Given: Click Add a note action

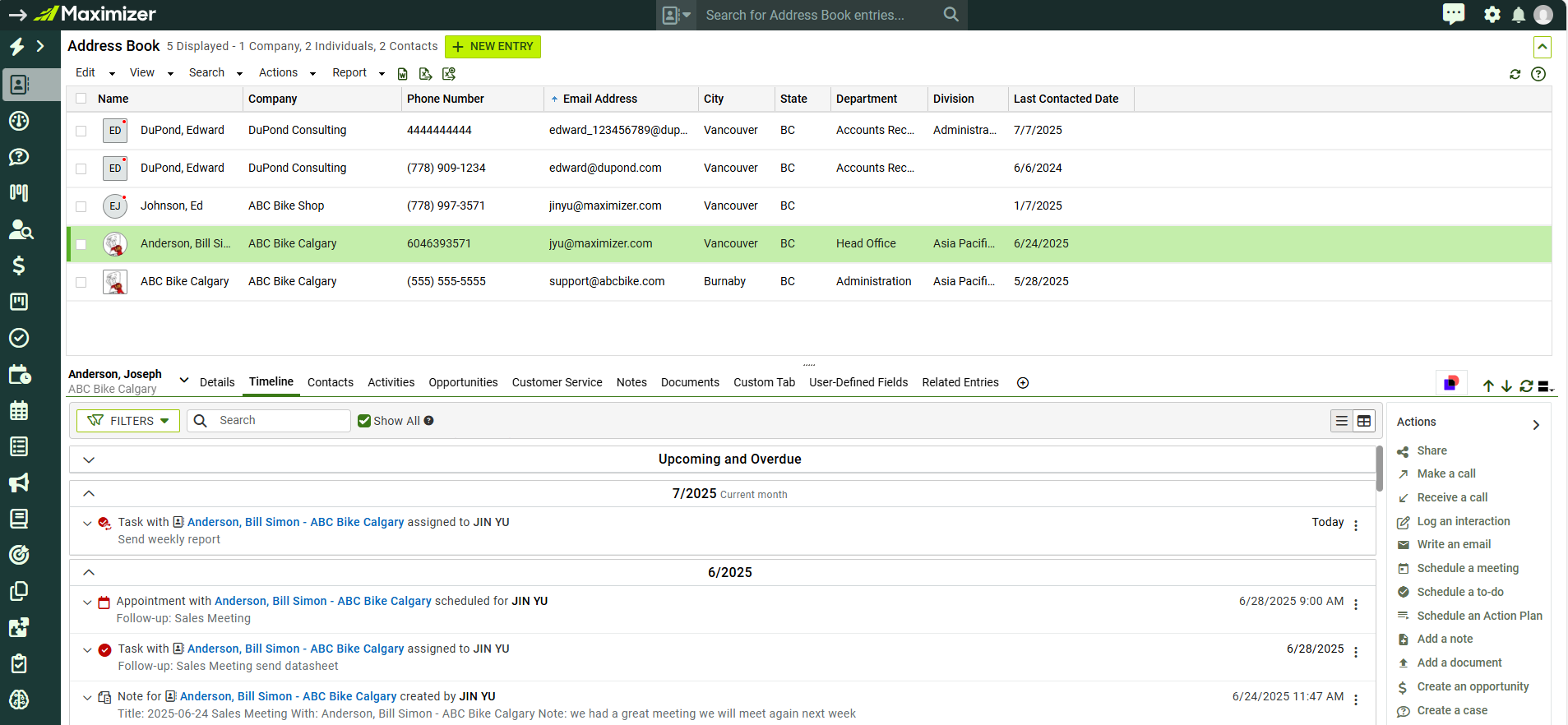Looking at the screenshot, I should 1445,639.
